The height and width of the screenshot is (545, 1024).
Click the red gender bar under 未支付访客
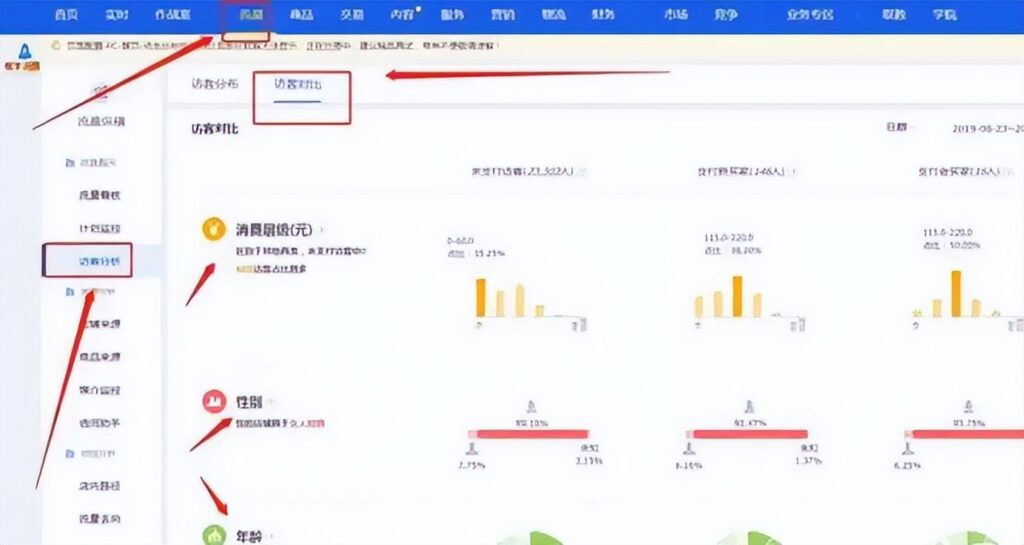tap(529, 434)
